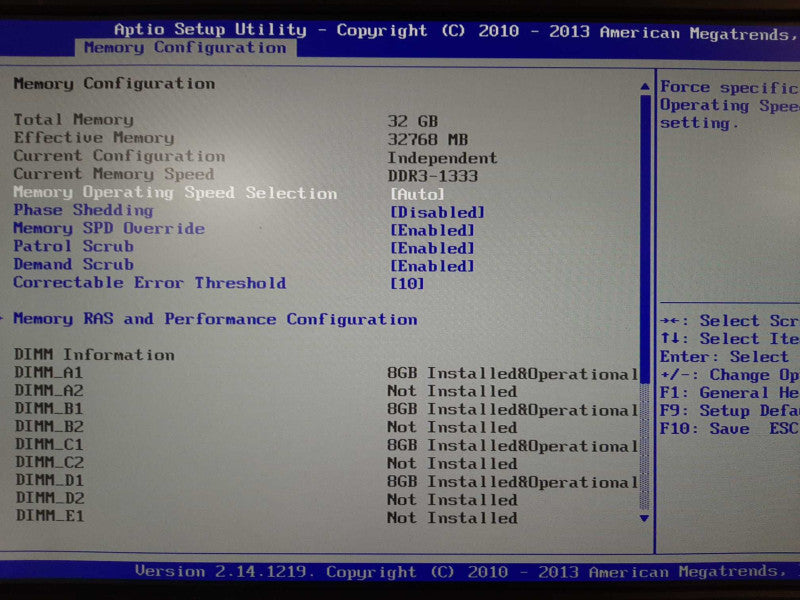The height and width of the screenshot is (600, 800).
Task: Click the Total Memory 32 GB value
Action: pos(412,121)
